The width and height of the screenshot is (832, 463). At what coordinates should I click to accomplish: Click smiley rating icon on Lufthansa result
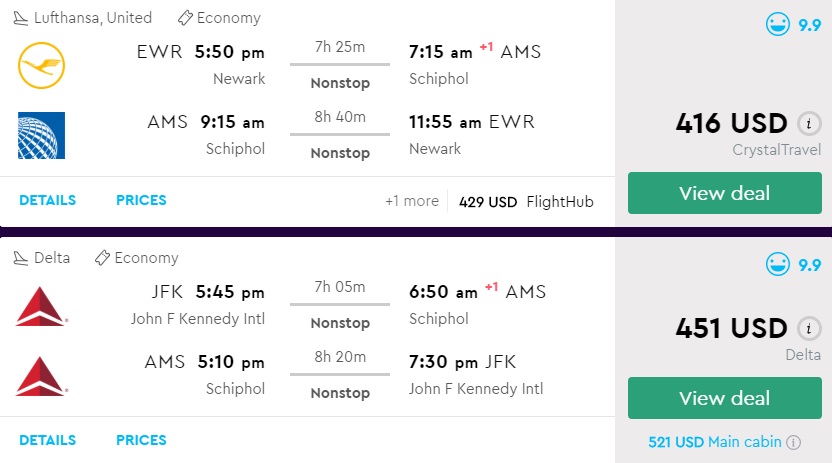click(777, 25)
